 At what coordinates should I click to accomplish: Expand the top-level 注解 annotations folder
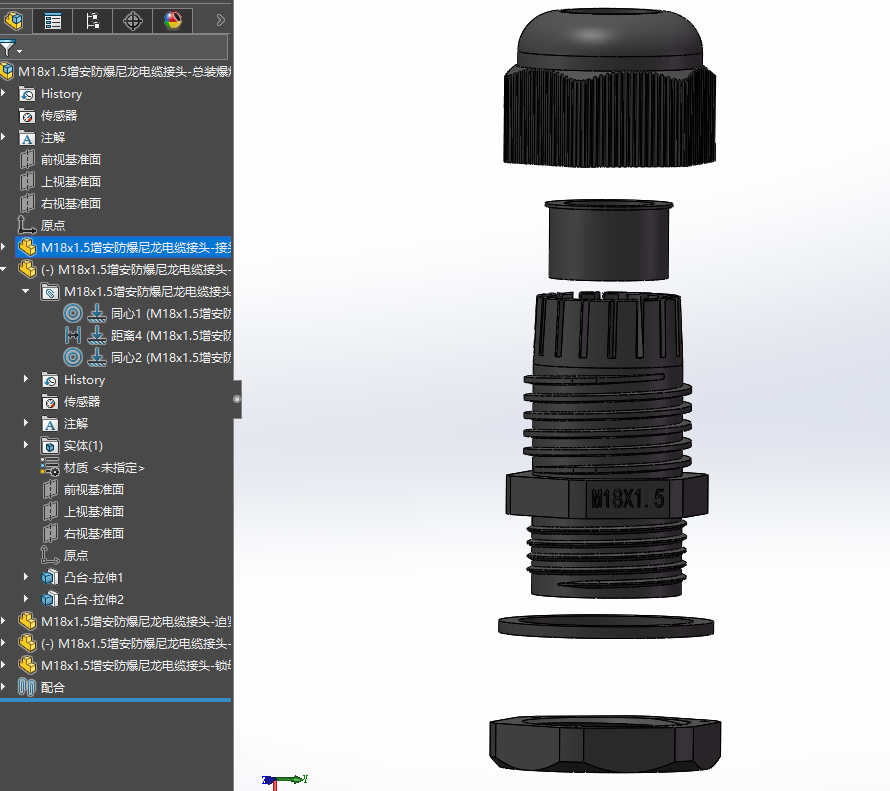tap(4, 137)
